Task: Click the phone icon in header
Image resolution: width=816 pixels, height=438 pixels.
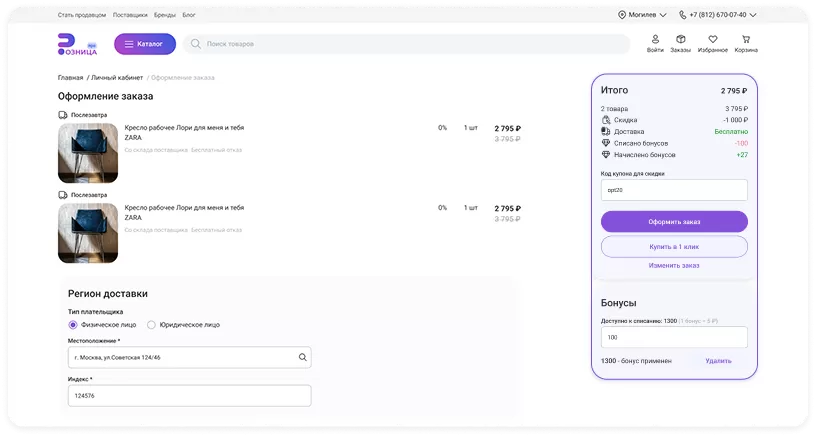Action: pyautogui.click(x=683, y=16)
